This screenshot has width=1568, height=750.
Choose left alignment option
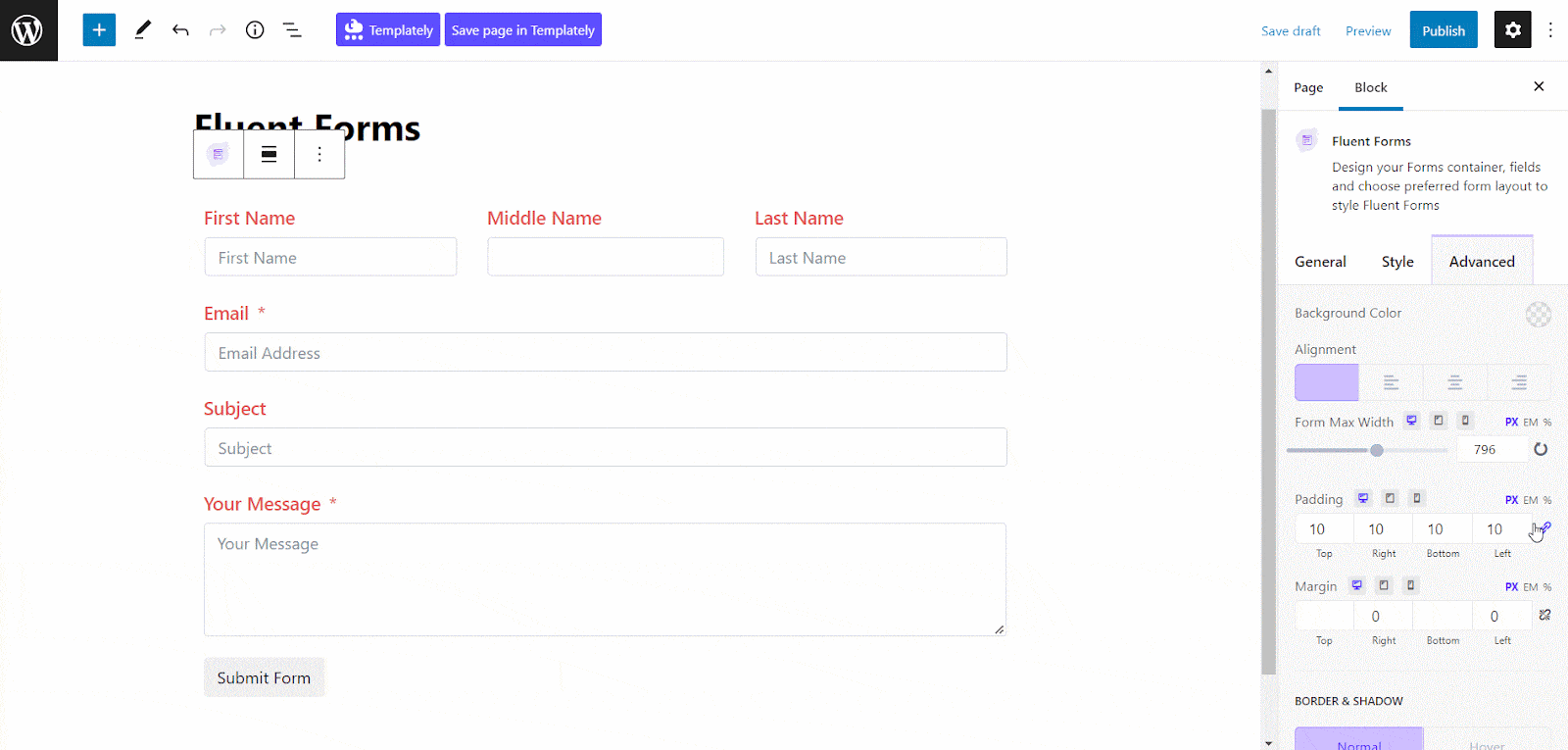[x=1391, y=382]
